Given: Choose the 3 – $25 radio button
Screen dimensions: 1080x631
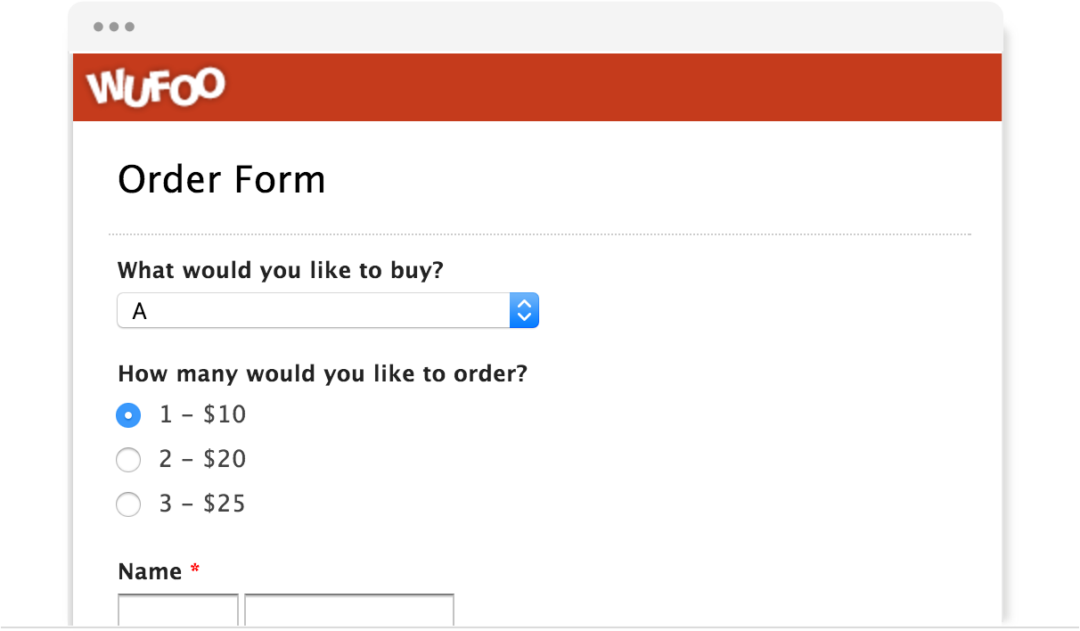Looking at the screenshot, I should click(x=128, y=505).
